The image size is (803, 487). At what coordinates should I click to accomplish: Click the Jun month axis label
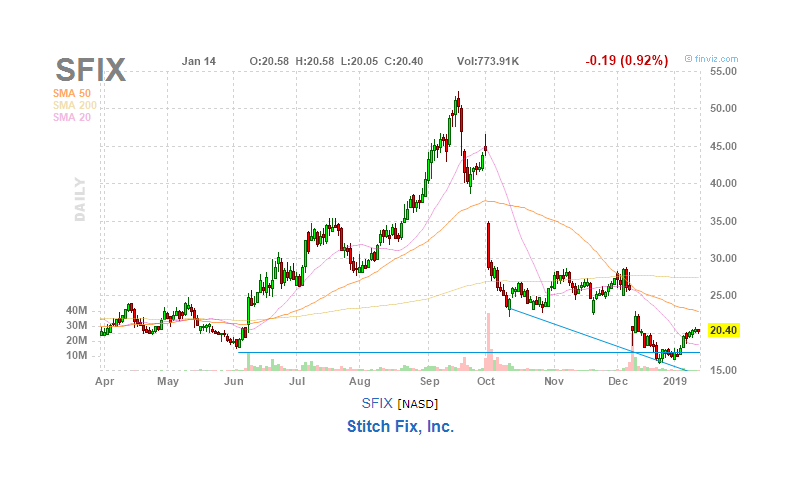[x=234, y=382]
